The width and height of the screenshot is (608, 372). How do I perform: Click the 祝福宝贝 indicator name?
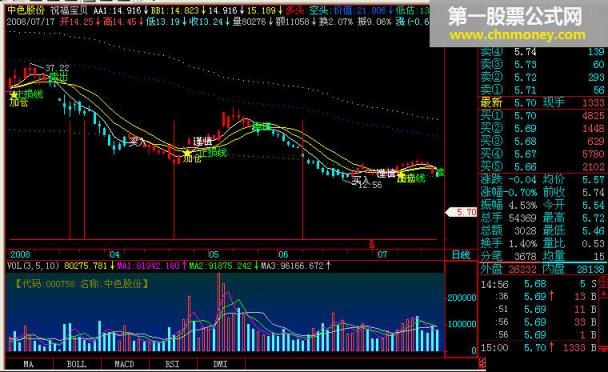(x=69, y=10)
